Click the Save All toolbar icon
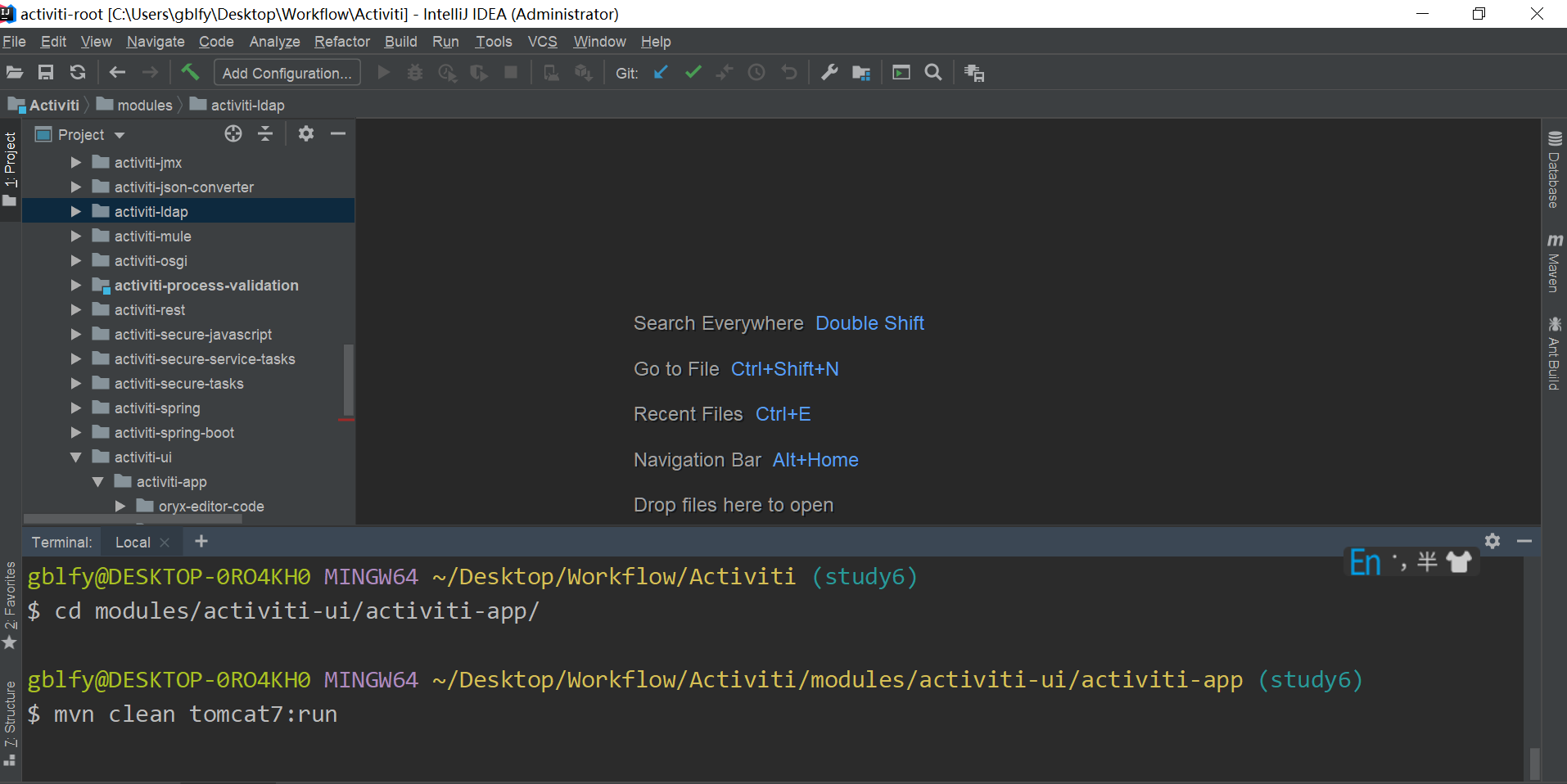This screenshot has width=1567, height=784. pyautogui.click(x=46, y=73)
